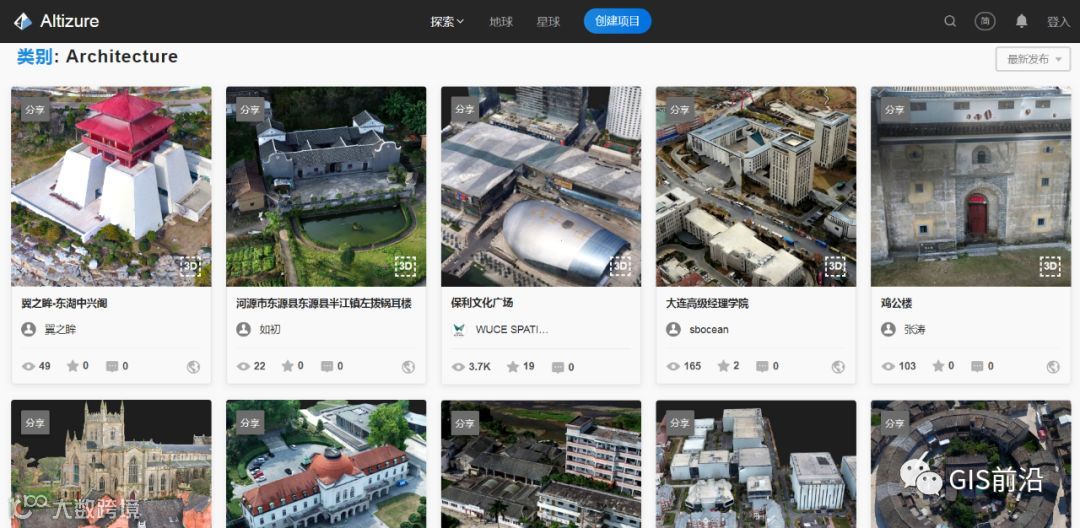Expand the 探索 dropdown menu
The height and width of the screenshot is (528, 1080).
[447, 21]
